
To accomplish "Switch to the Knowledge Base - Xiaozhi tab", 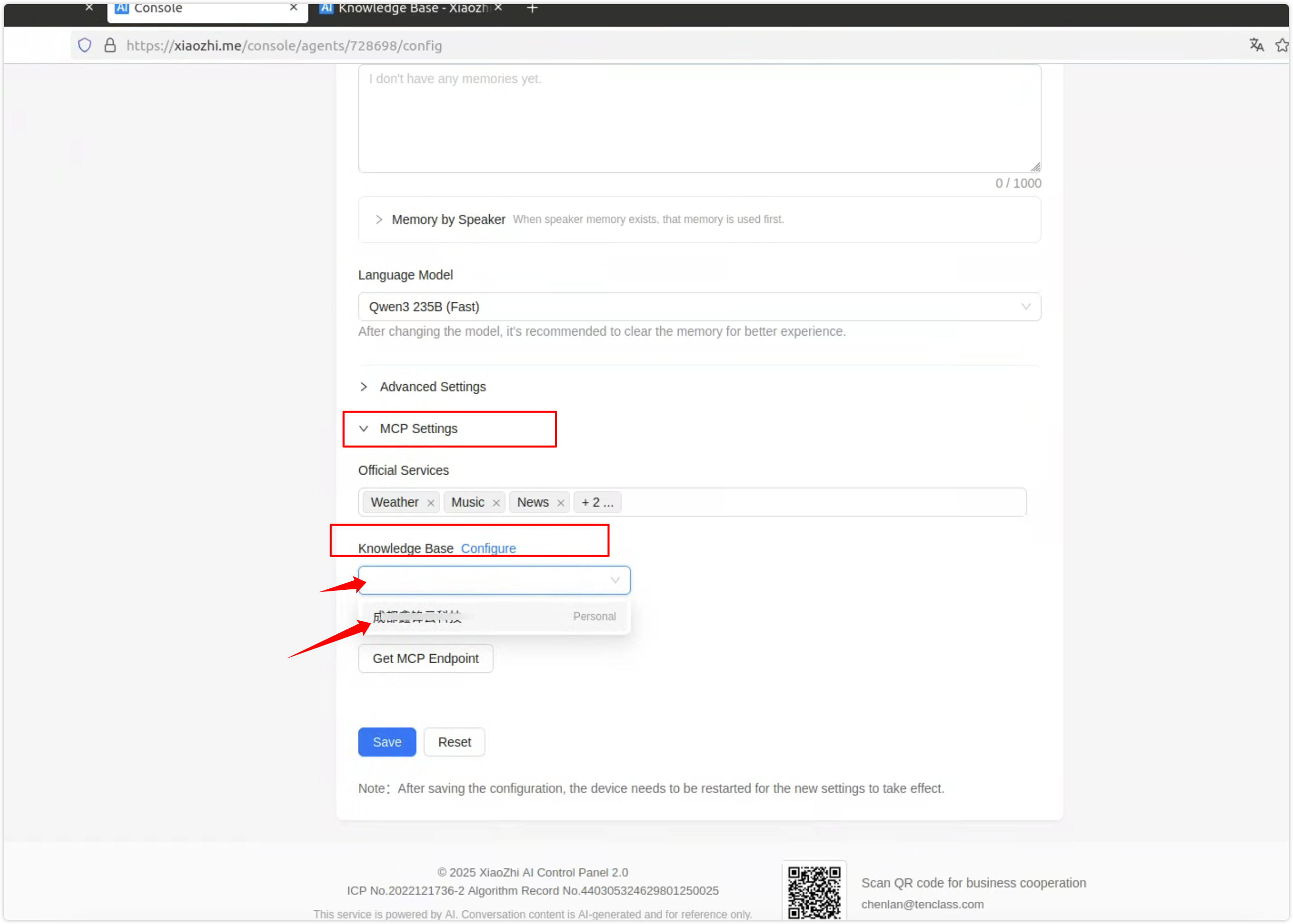I will (412, 8).
